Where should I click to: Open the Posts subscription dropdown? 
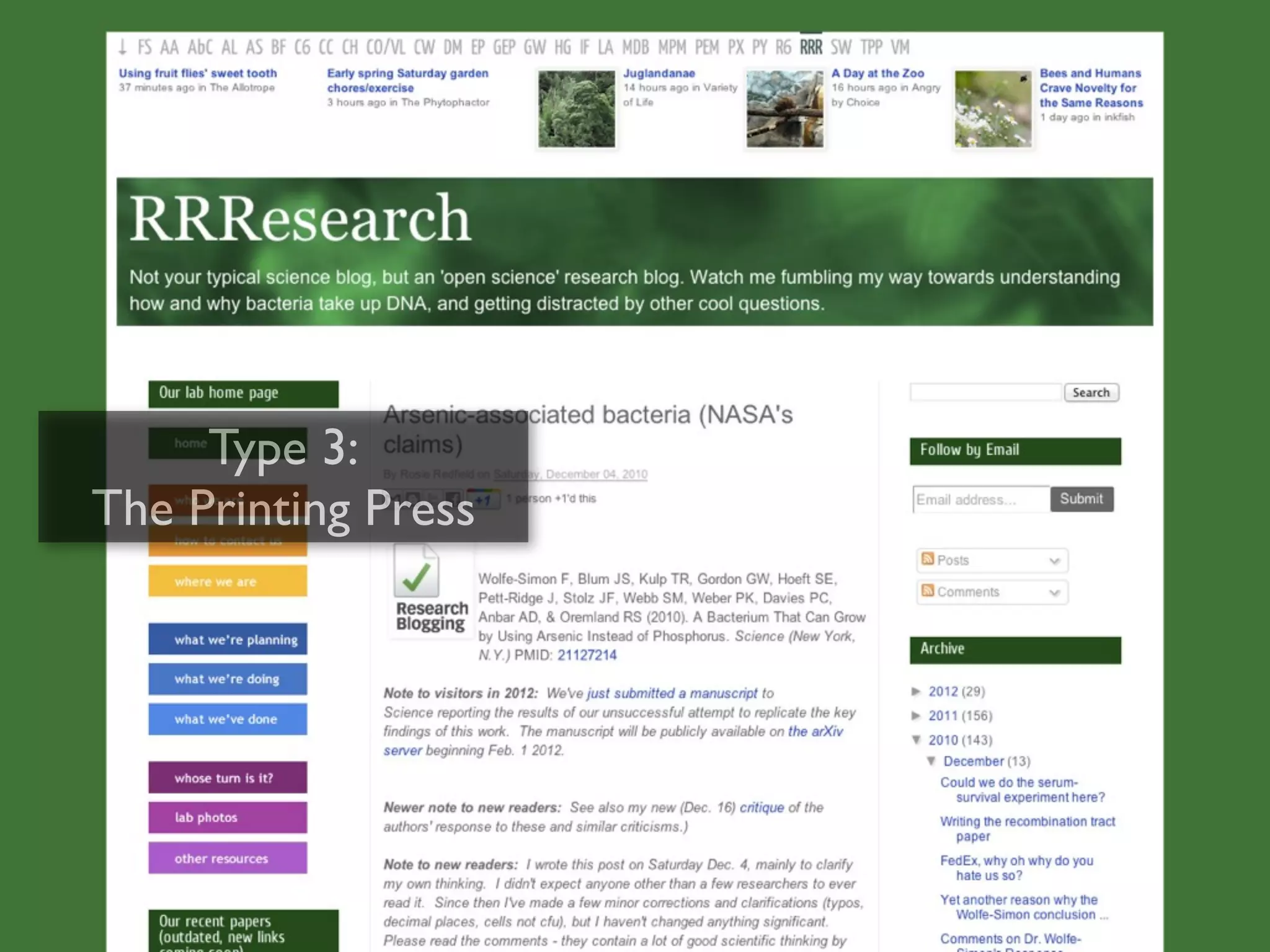[x=1054, y=561]
